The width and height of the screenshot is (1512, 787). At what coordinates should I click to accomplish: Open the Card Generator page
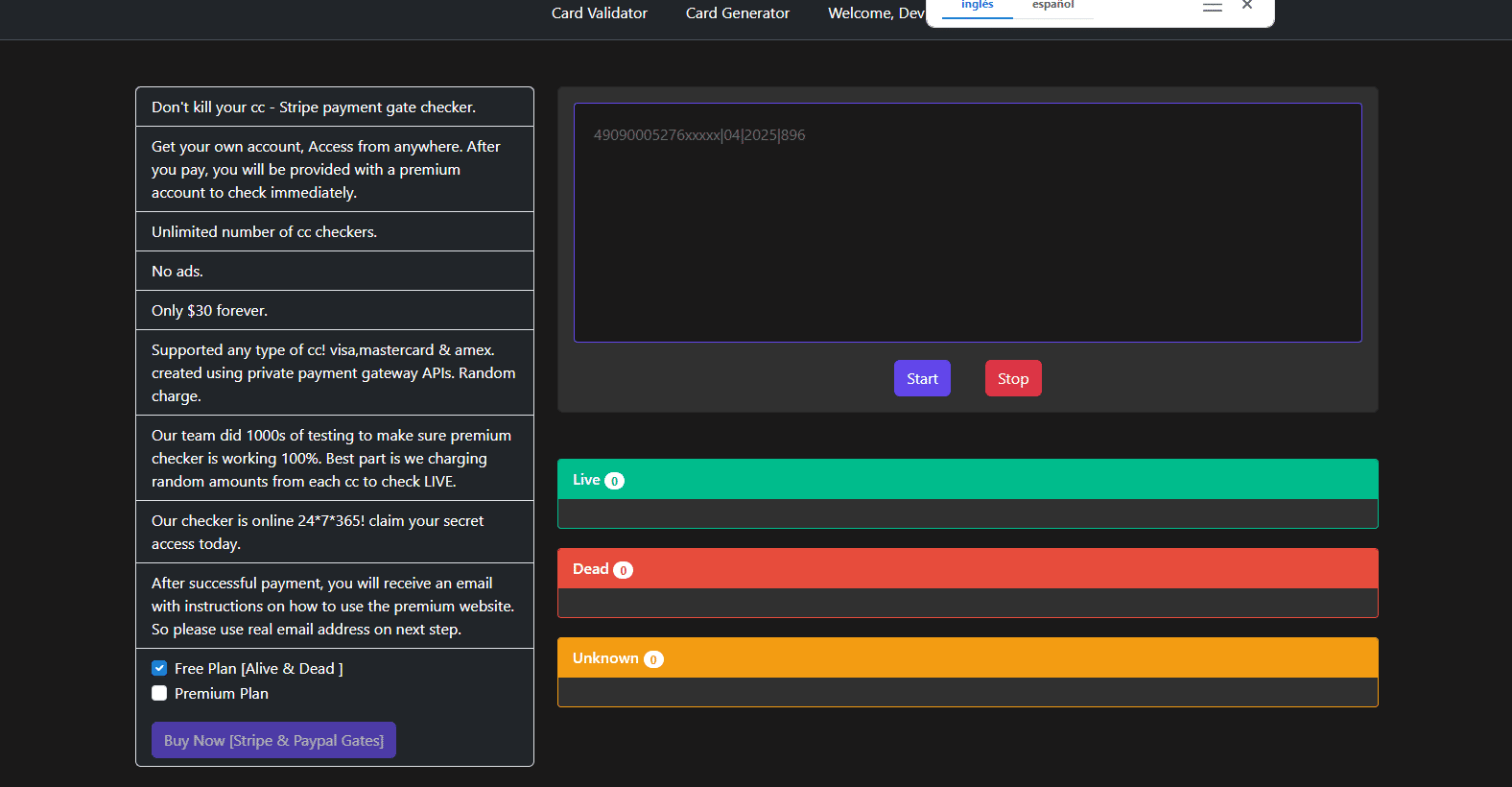pos(737,13)
